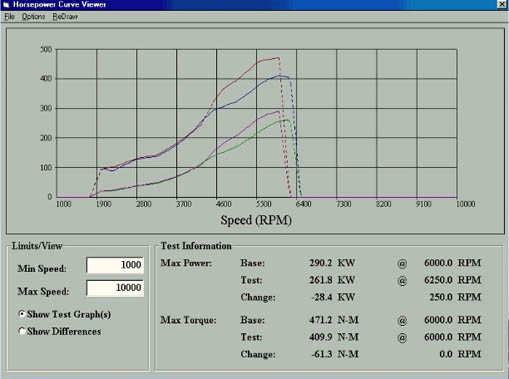Close the Horsepower Curve Viewer window
Viewport: 509px width, 379px height.
click(x=502, y=4)
